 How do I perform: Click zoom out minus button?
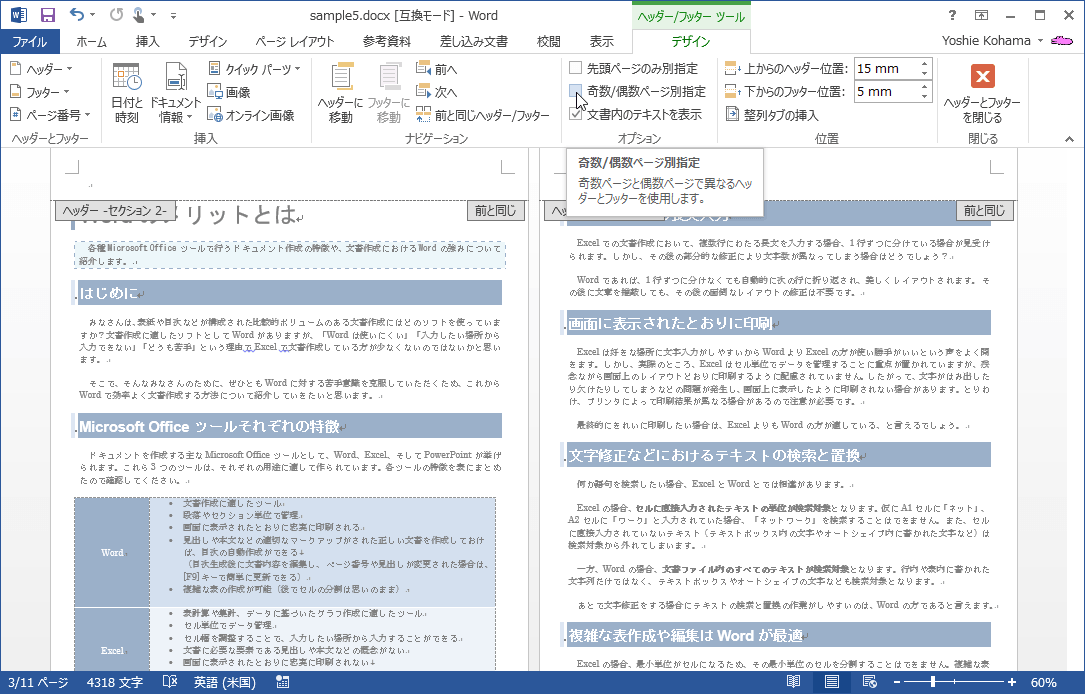coord(897,682)
